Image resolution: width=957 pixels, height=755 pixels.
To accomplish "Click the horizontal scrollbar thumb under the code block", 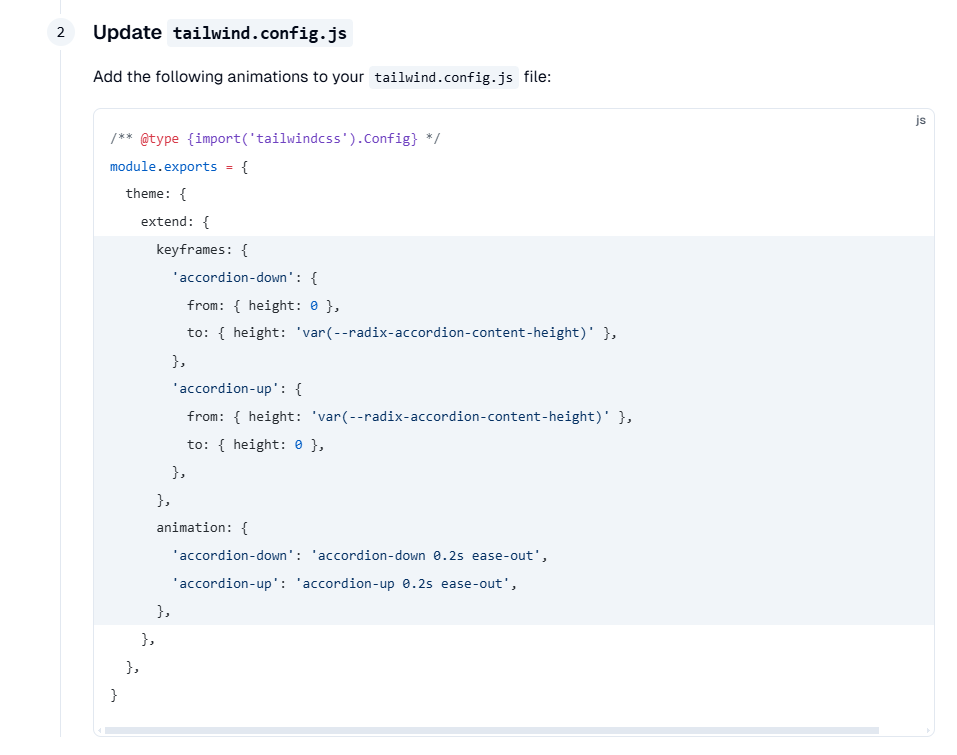I will click(491, 730).
